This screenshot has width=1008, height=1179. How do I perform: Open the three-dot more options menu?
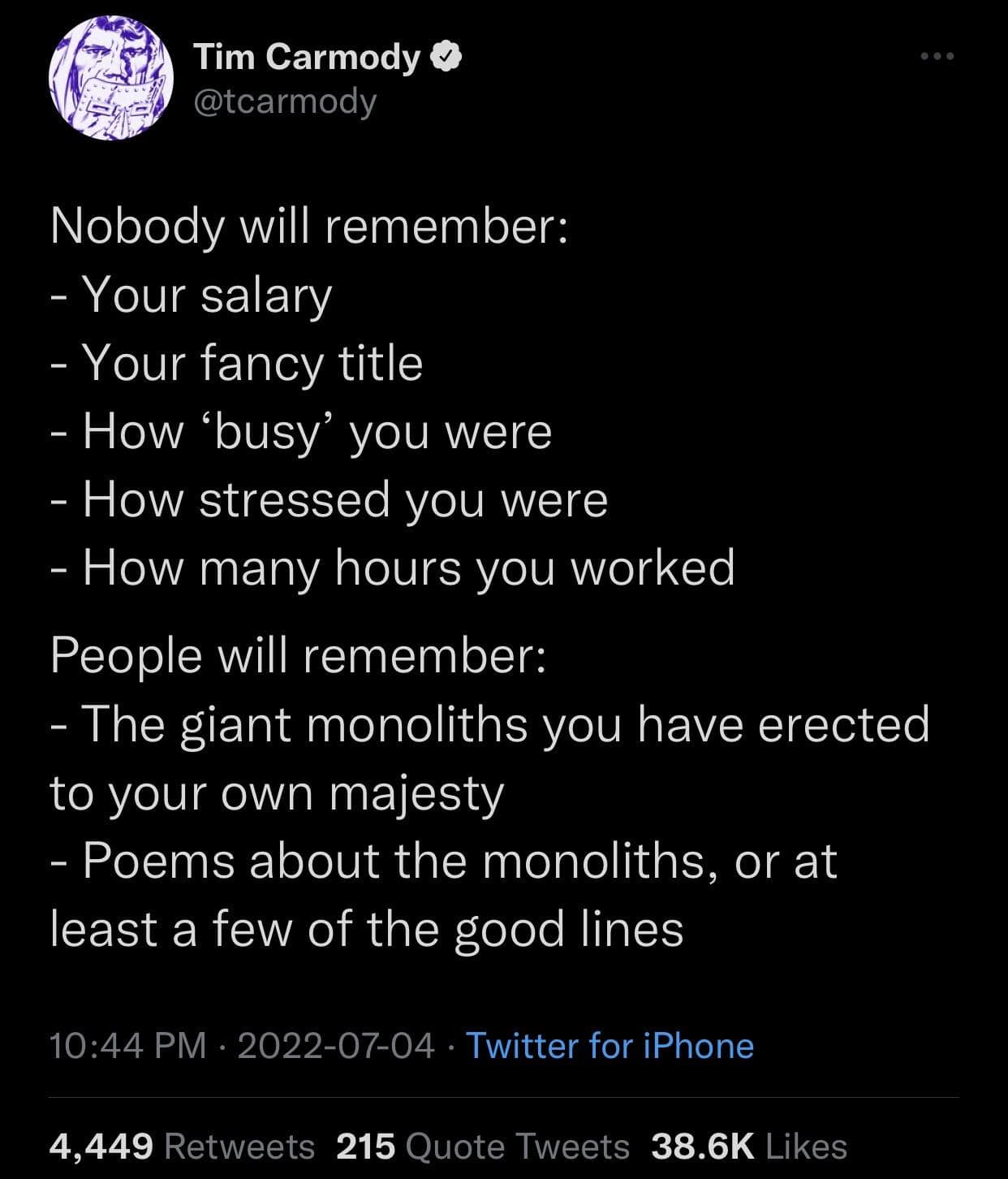[938, 57]
